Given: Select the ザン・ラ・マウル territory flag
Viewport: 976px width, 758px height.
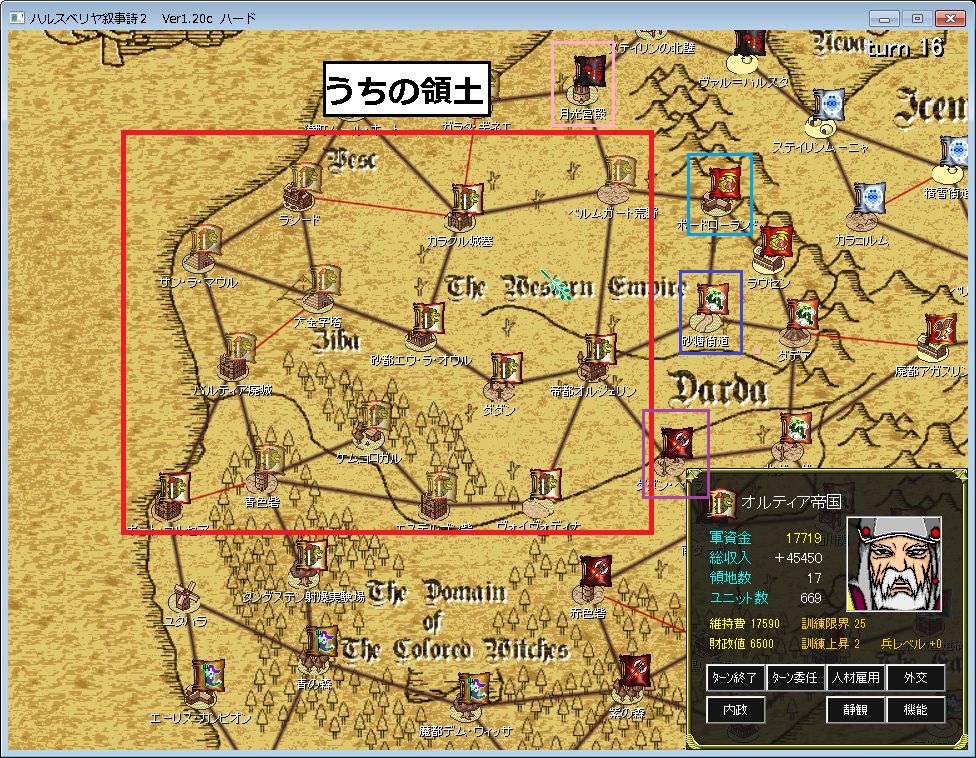Looking at the screenshot, I should (x=205, y=241).
